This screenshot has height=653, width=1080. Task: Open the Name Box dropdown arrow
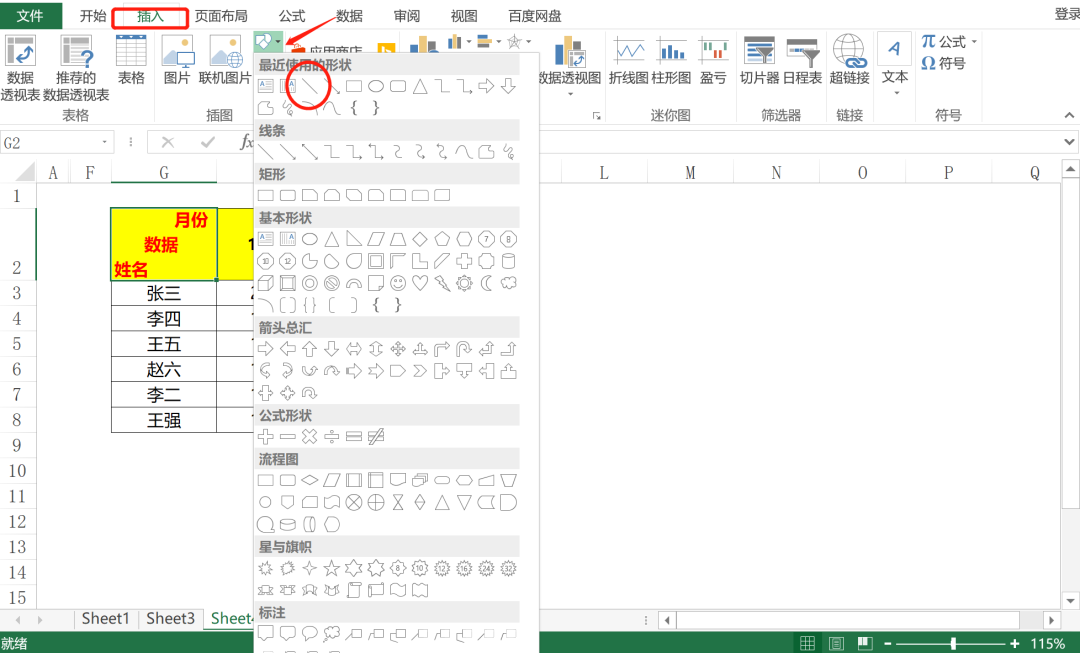click(104, 143)
